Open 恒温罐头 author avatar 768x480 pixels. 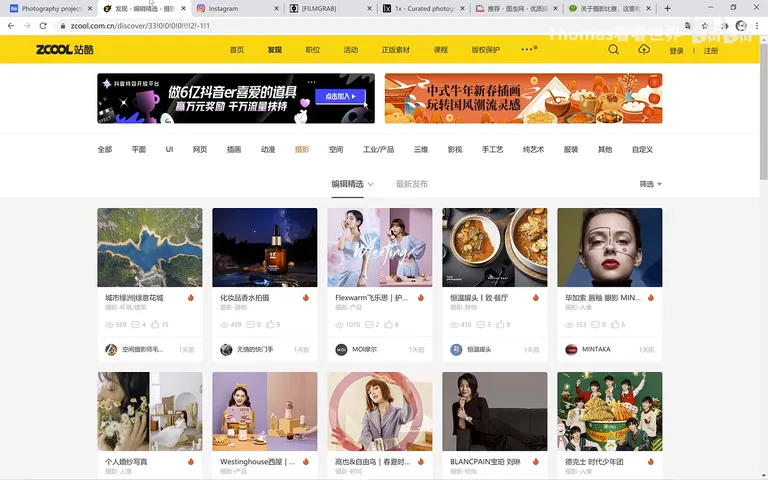pyautogui.click(x=456, y=350)
